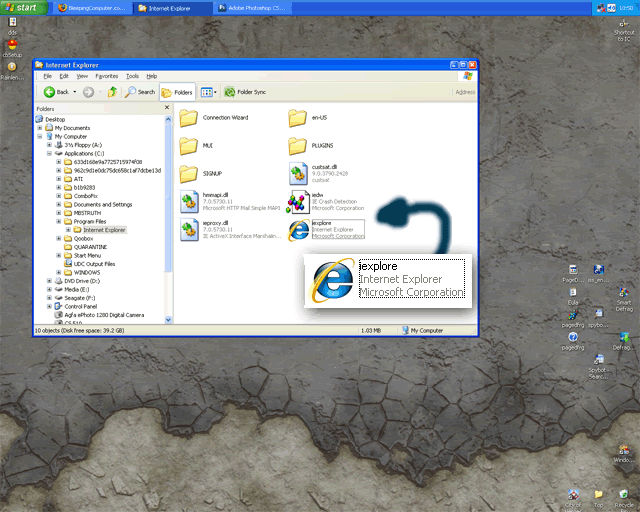Viewport: 640px width, 512px height.
Task: Collapse Applications (C:) tree node
Action: point(49,154)
